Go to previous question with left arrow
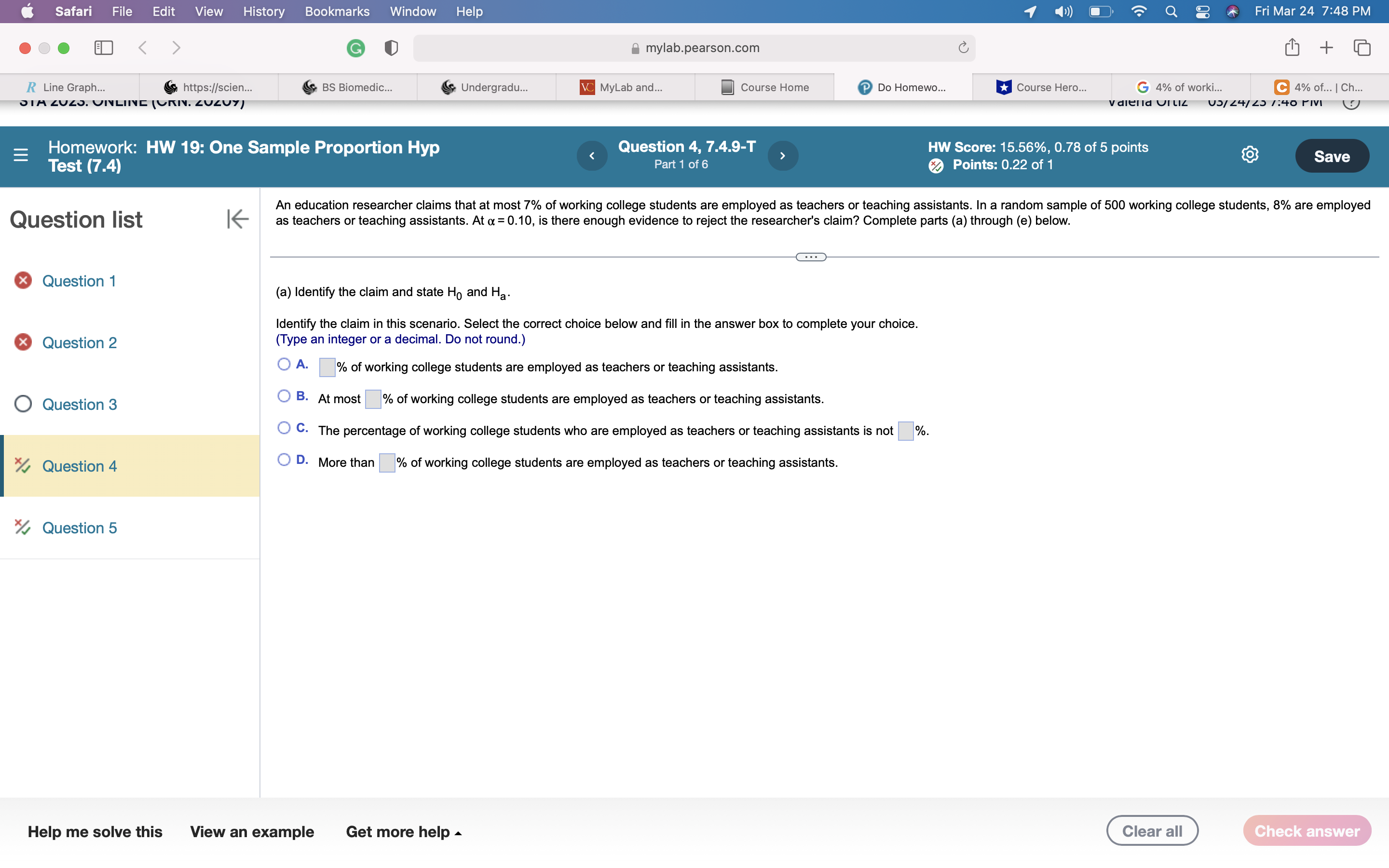 point(592,156)
